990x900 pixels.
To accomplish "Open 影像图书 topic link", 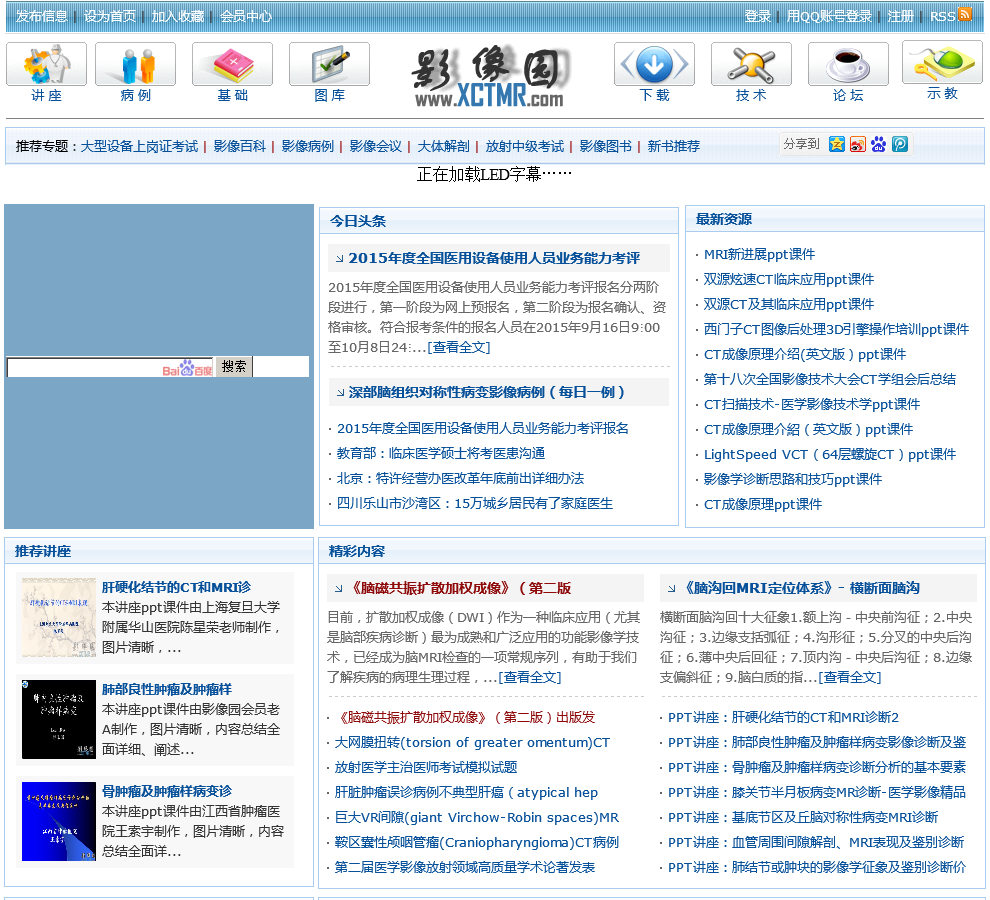I will pos(605,147).
